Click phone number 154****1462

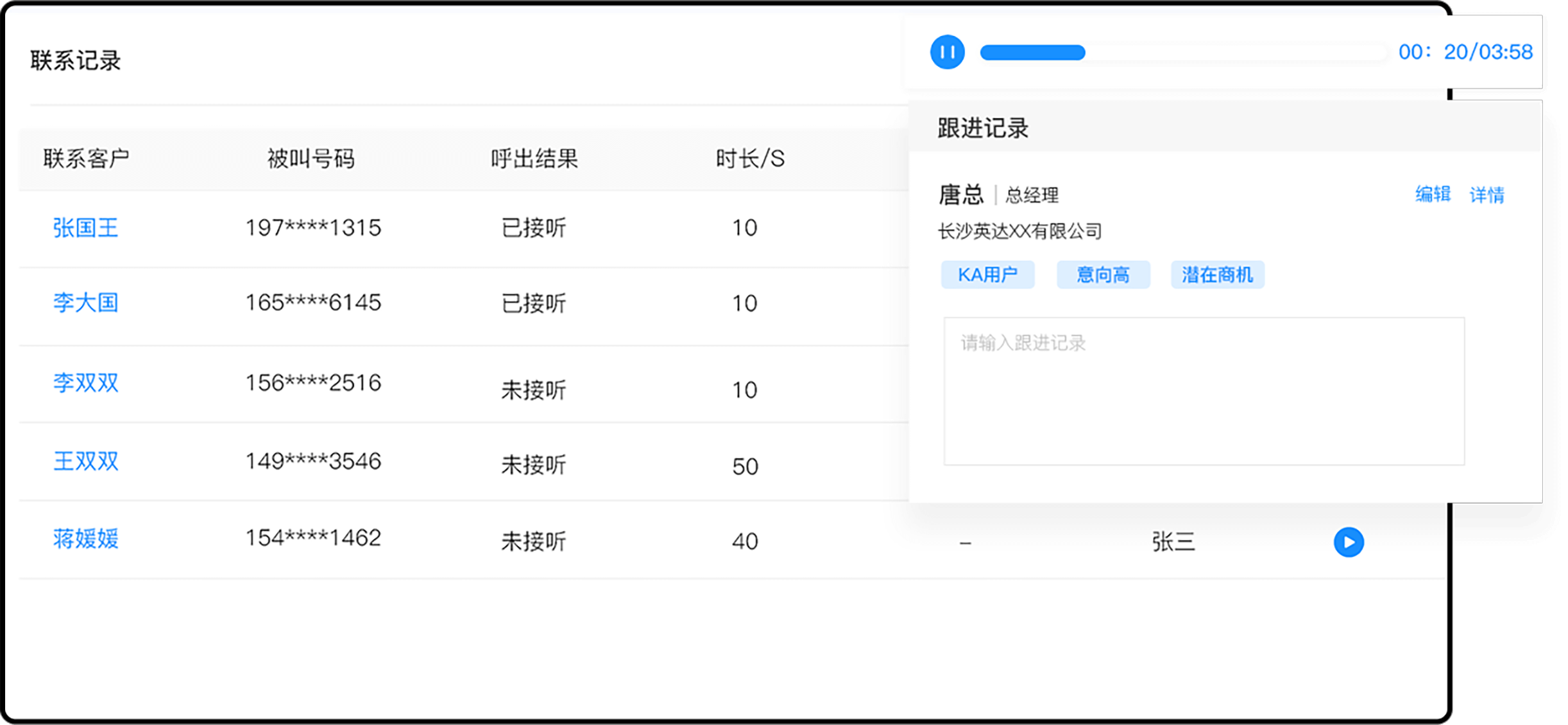point(313,538)
